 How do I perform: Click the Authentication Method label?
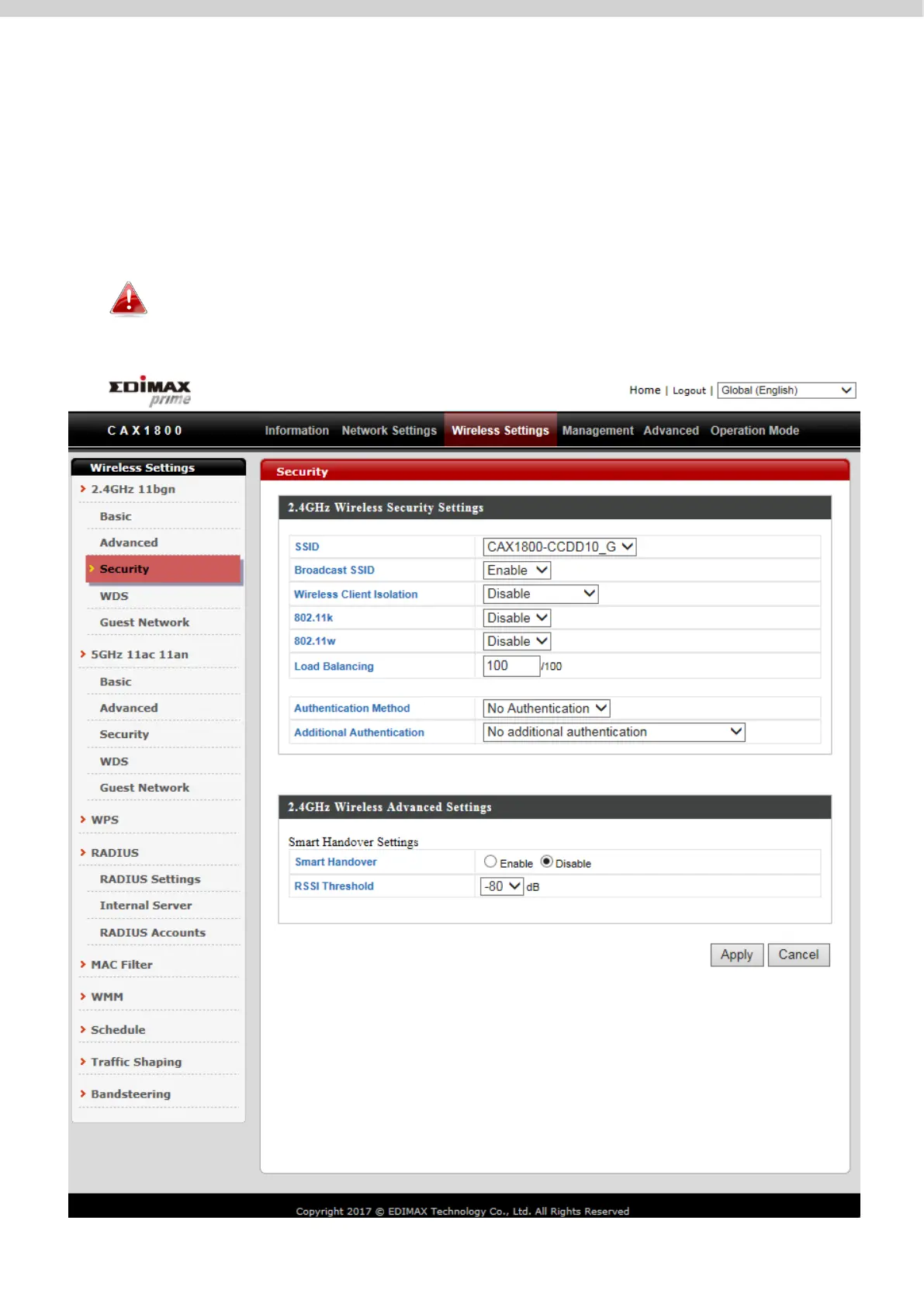(x=352, y=709)
